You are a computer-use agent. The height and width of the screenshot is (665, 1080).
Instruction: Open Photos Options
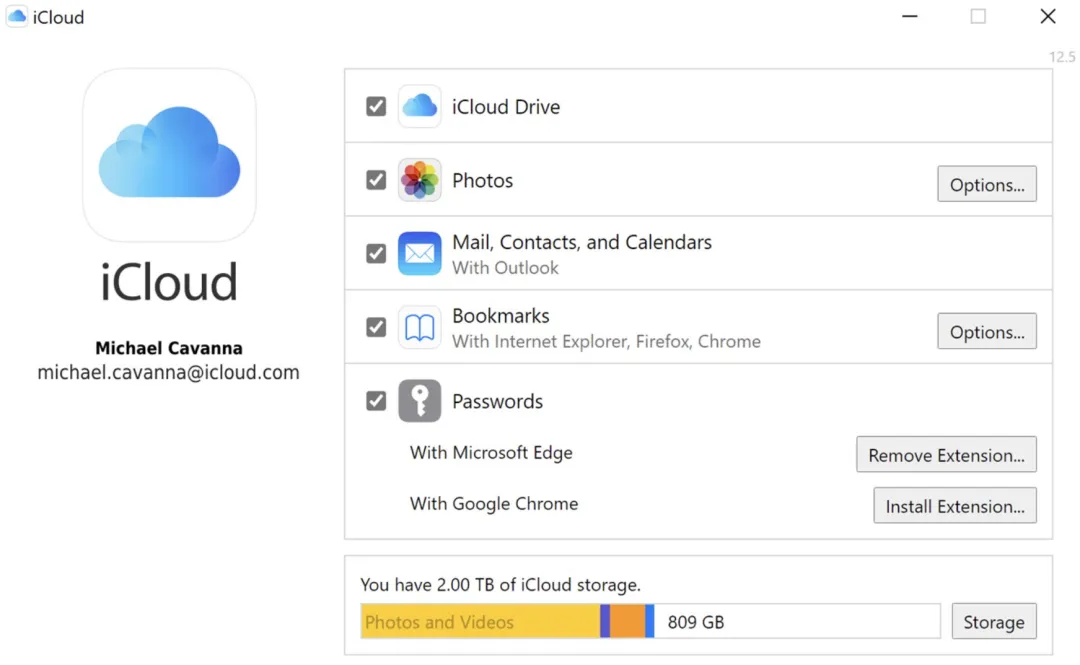click(986, 185)
